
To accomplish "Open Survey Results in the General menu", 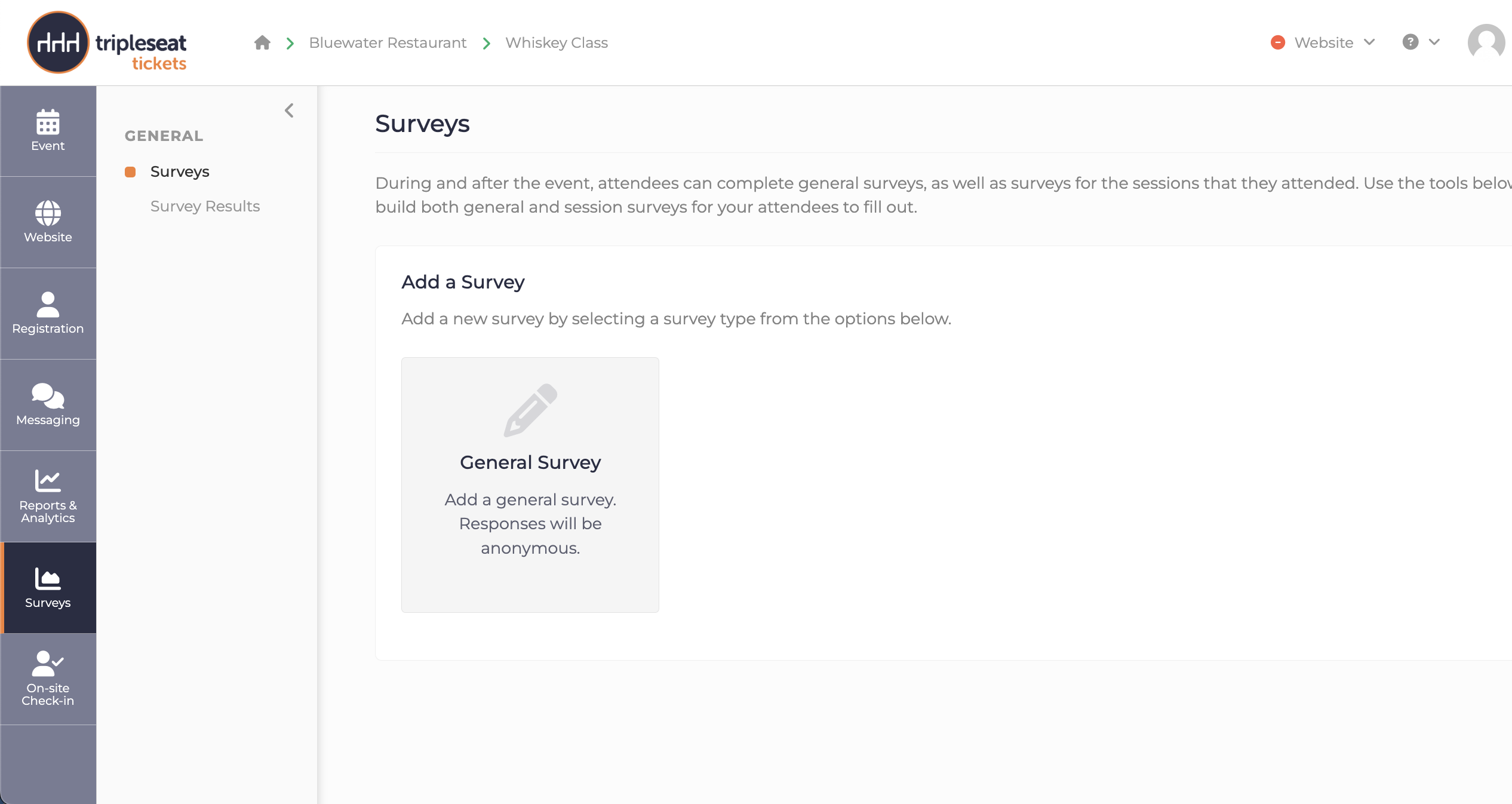I will click(205, 207).
